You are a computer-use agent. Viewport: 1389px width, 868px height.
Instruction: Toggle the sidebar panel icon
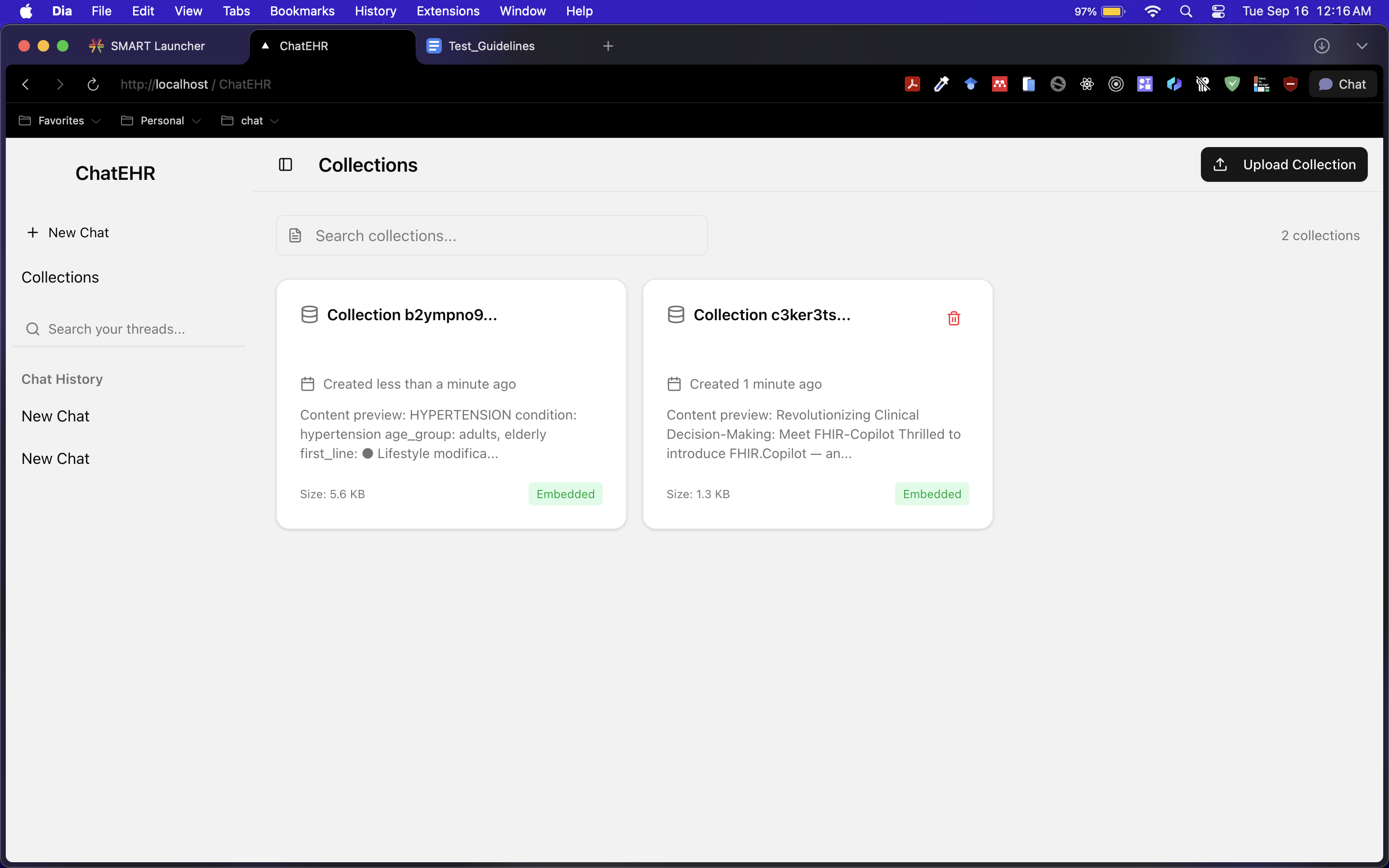point(285,165)
